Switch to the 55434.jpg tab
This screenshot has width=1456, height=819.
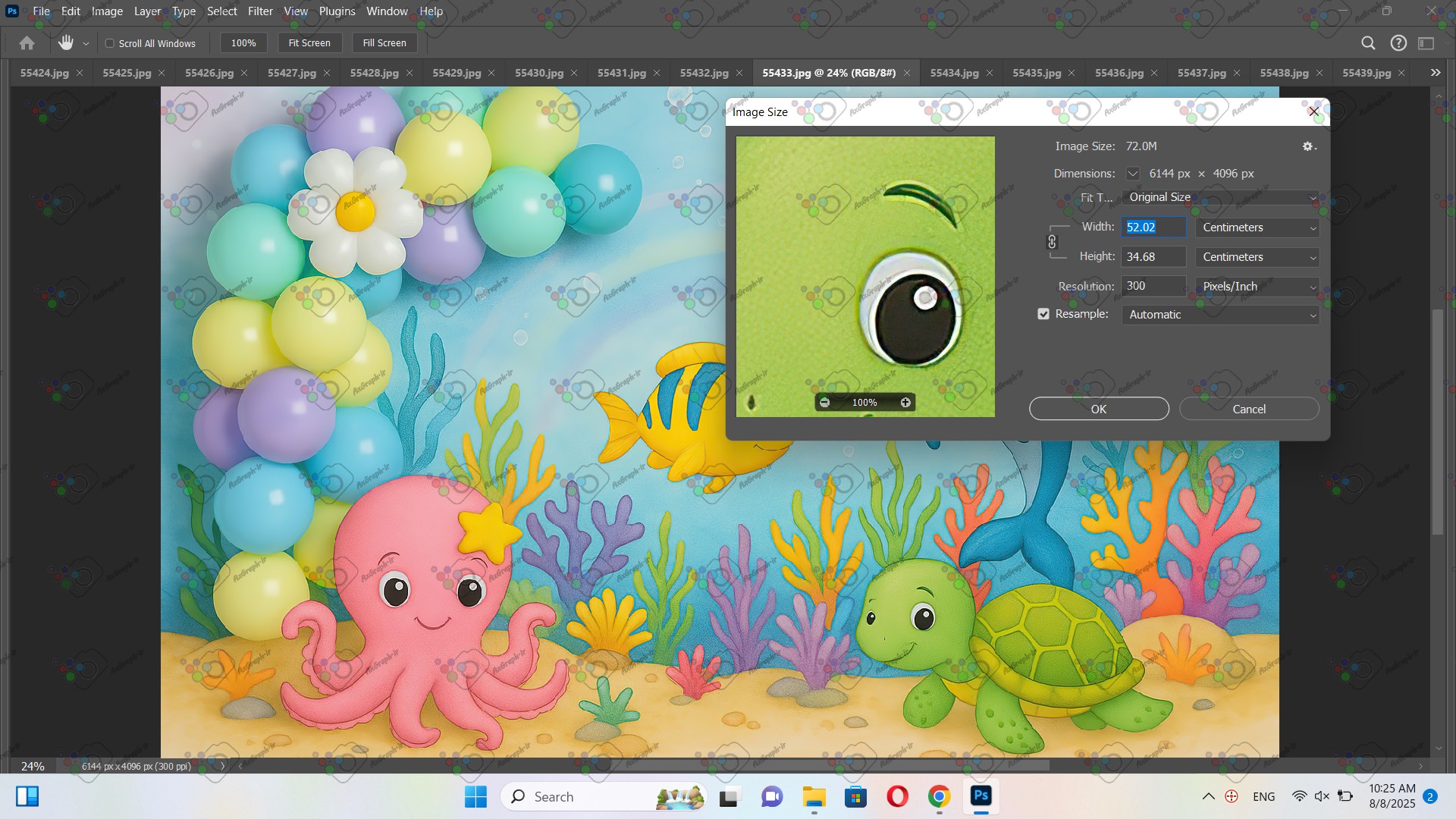click(954, 73)
